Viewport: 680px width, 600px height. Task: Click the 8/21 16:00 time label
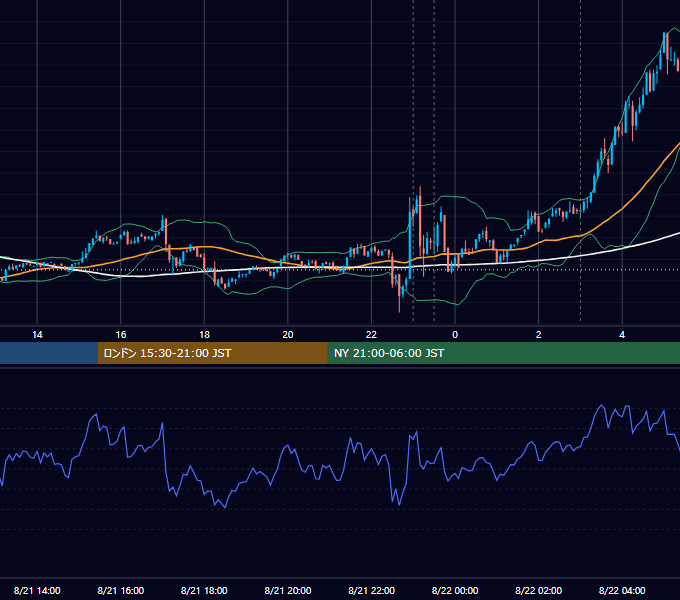coord(121,590)
